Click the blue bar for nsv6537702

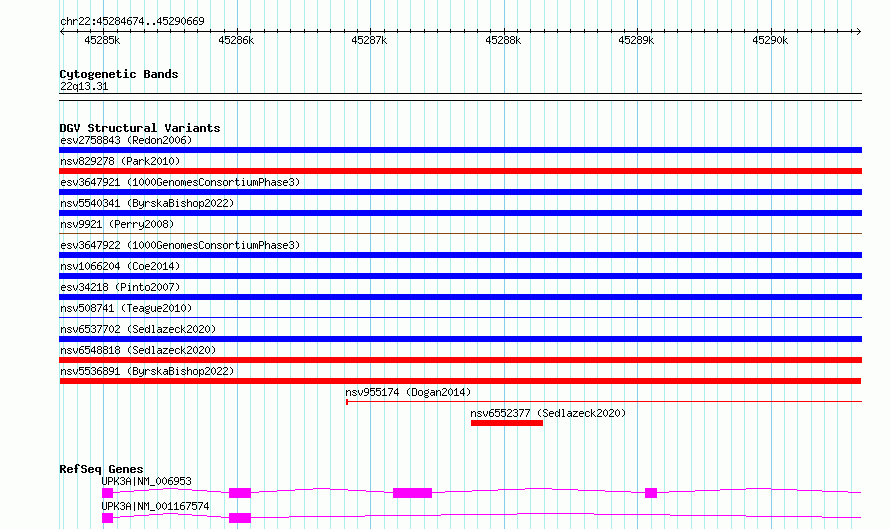460,339
